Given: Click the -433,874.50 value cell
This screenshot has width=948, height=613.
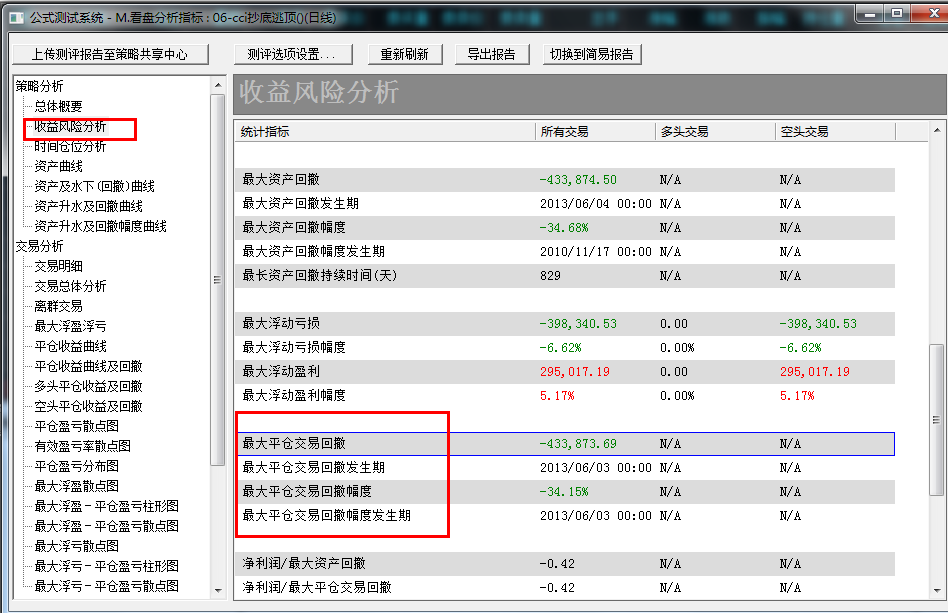Looking at the screenshot, I should tap(578, 180).
